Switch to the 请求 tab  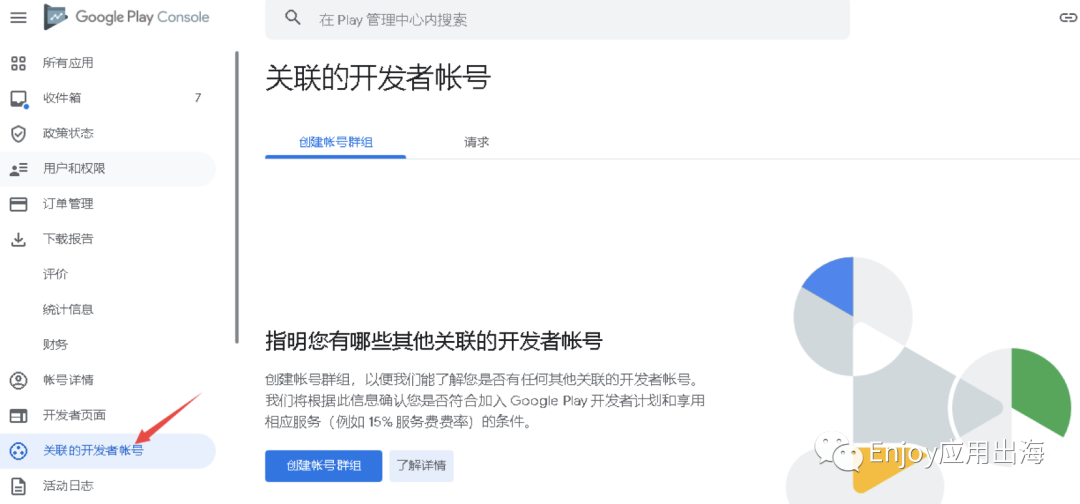tap(476, 143)
